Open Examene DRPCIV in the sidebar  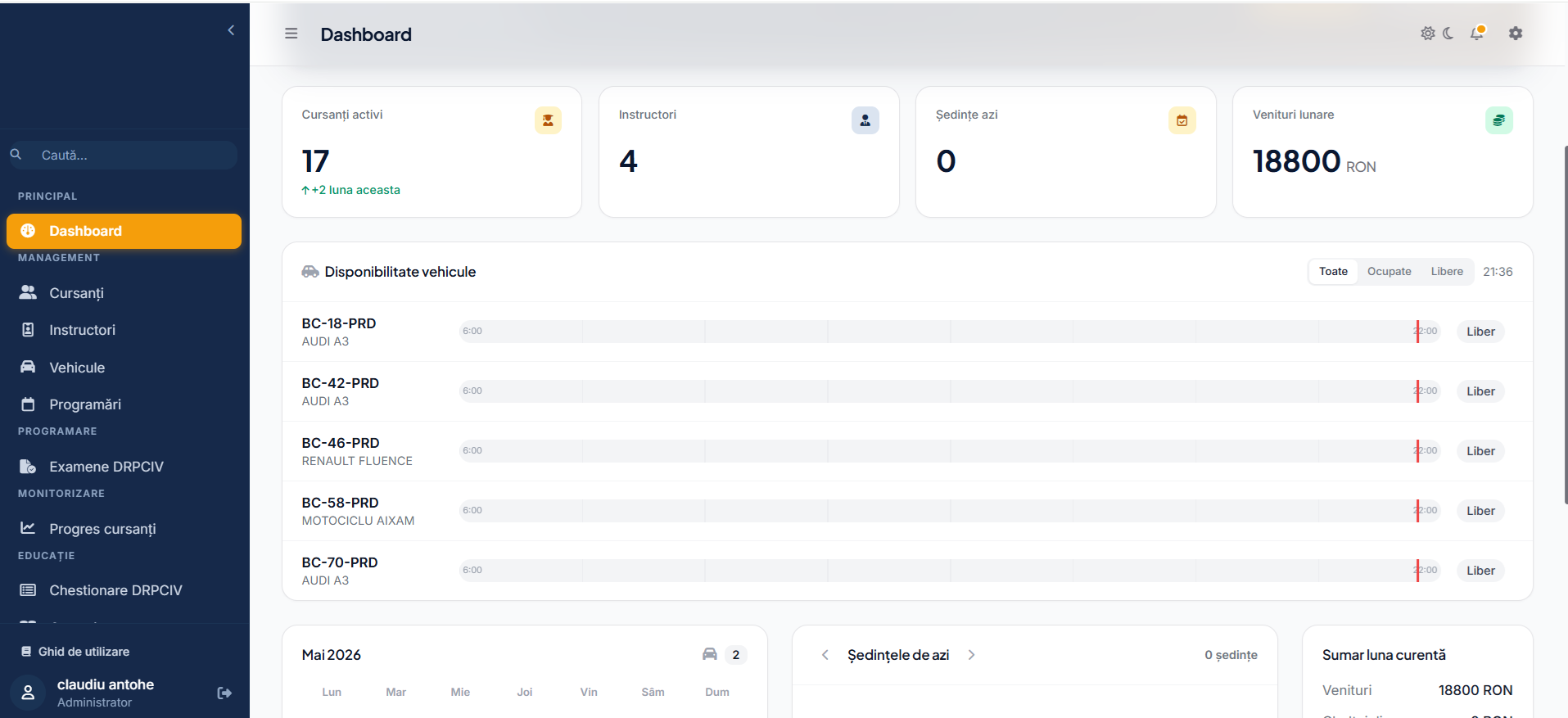[124, 467]
